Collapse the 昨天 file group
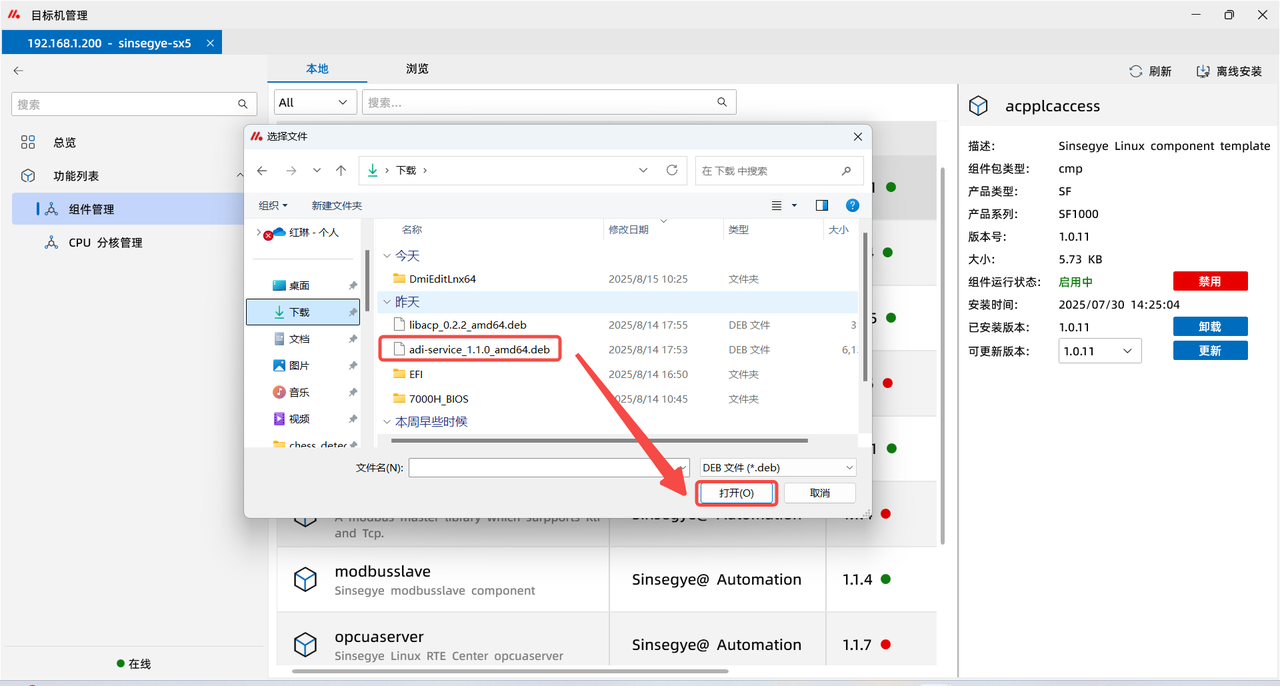Viewport: 1280px width, 686px height. (x=387, y=302)
